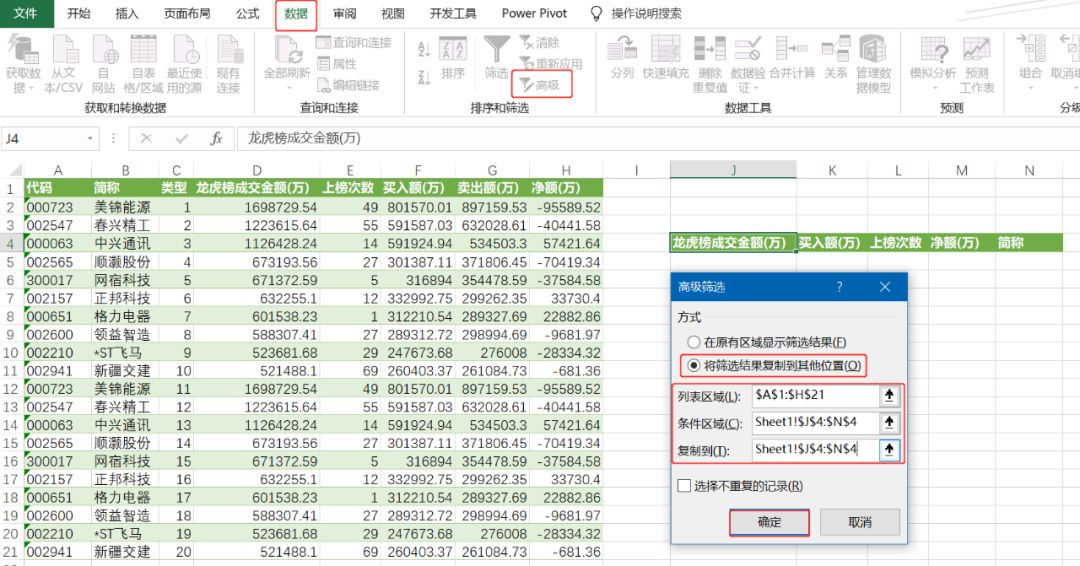The width and height of the screenshot is (1080, 566).
Task: Switch to 审阅 (Review) tab
Action: point(344,13)
